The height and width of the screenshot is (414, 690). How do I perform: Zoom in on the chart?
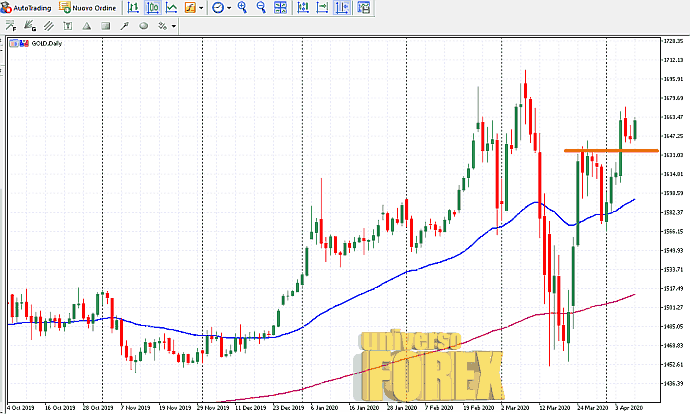pos(243,7)
